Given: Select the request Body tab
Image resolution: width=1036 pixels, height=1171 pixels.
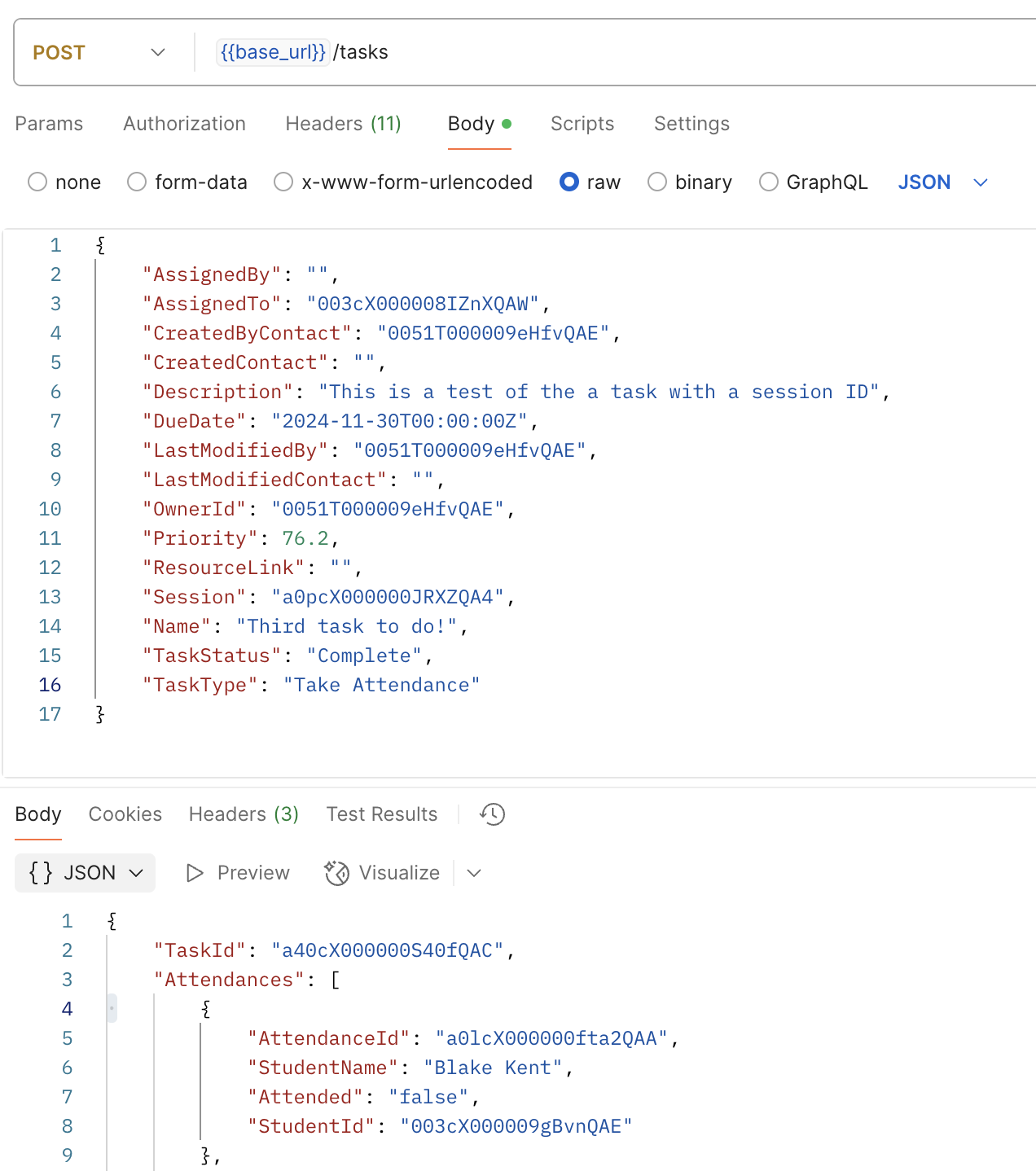Looking at the screenshot, I should pos(479,124).
